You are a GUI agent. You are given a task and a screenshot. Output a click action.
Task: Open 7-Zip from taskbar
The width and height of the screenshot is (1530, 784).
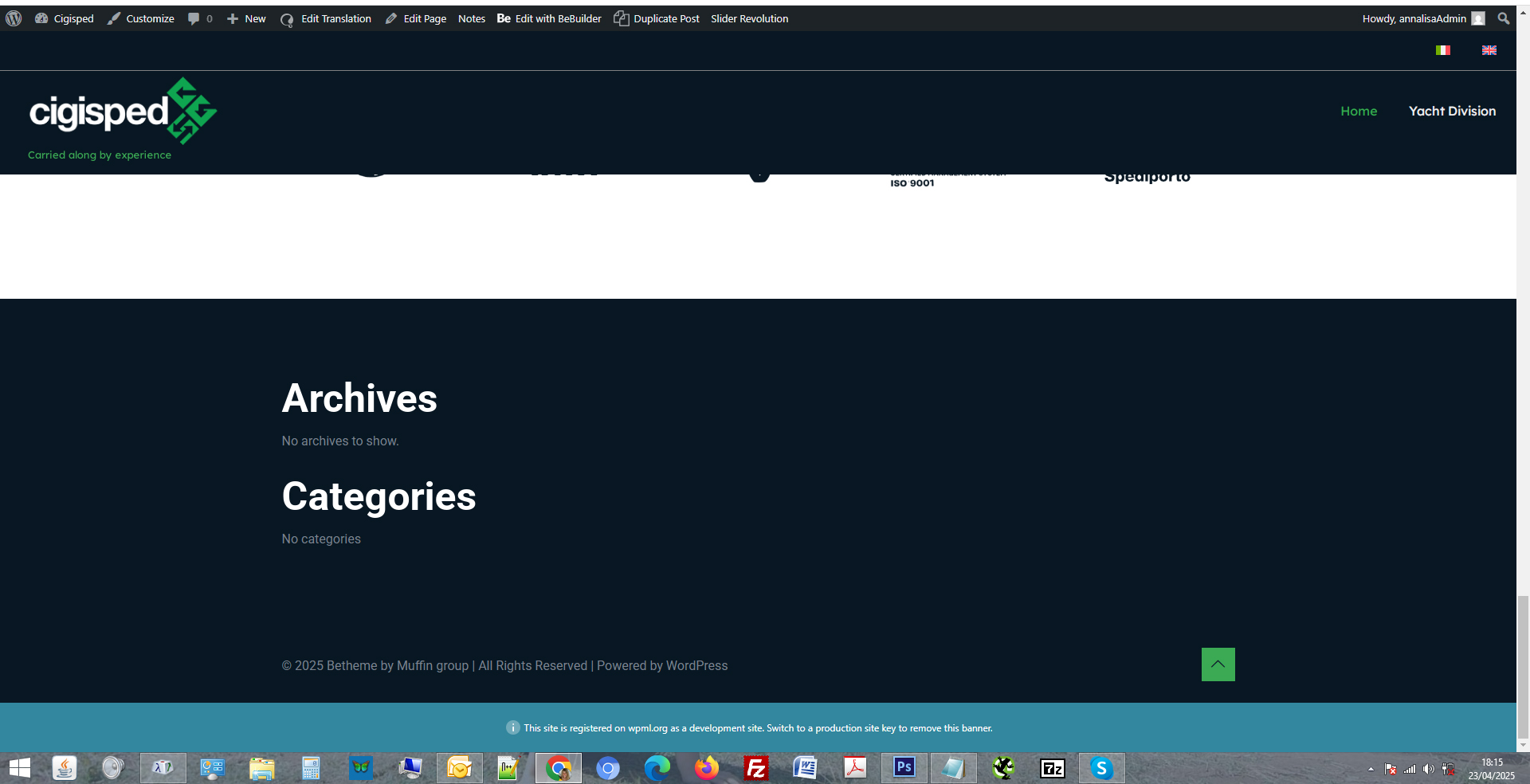pos(1053,768)
